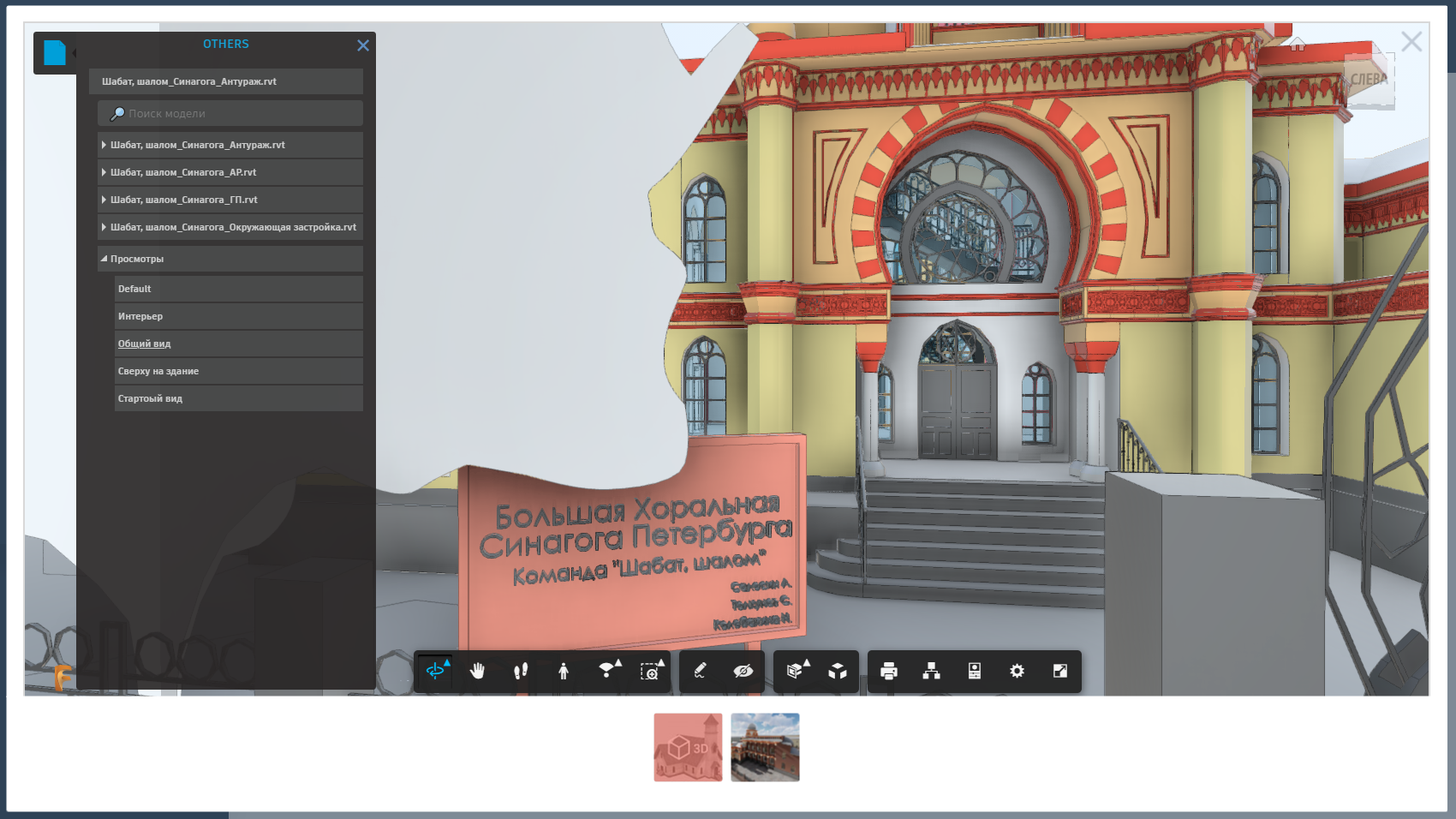The height and width of the screenshot is (819, 1456).
Task: Collapse the Просмотры section
Action: click(x=104, y=259)
